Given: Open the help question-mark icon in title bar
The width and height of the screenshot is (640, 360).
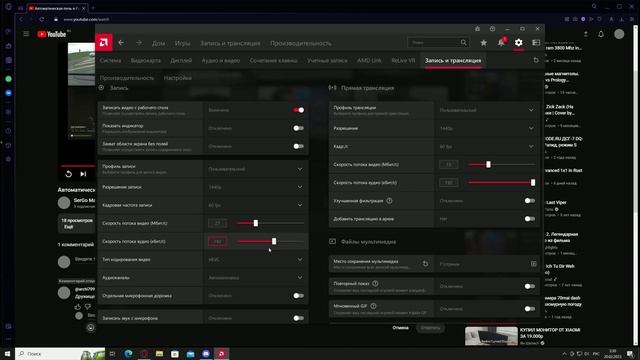Looking at the screenshot, I should coord(492,29).
